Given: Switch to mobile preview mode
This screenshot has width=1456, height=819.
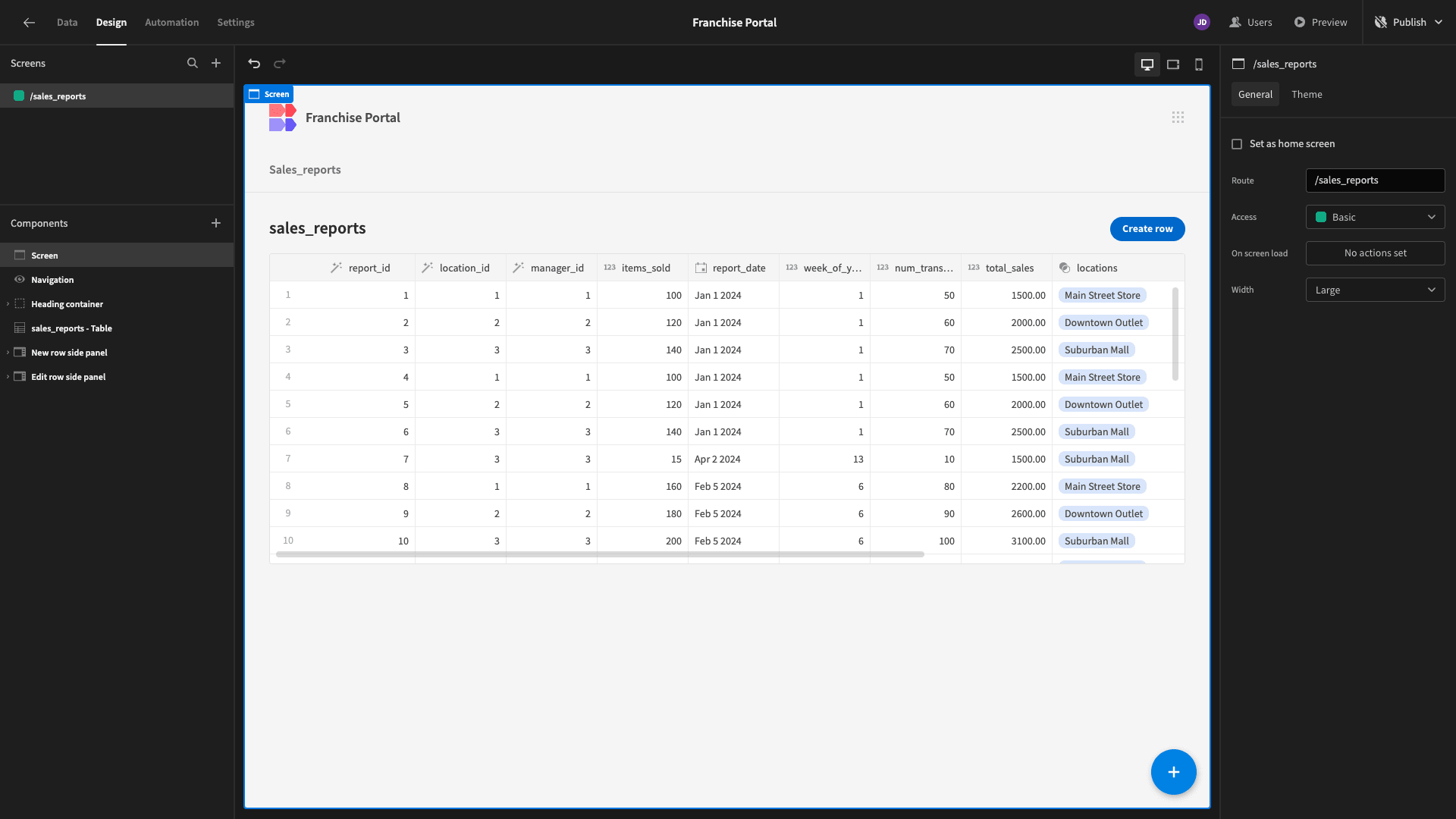Looking at the screenshot, I should coord(1199,64).
